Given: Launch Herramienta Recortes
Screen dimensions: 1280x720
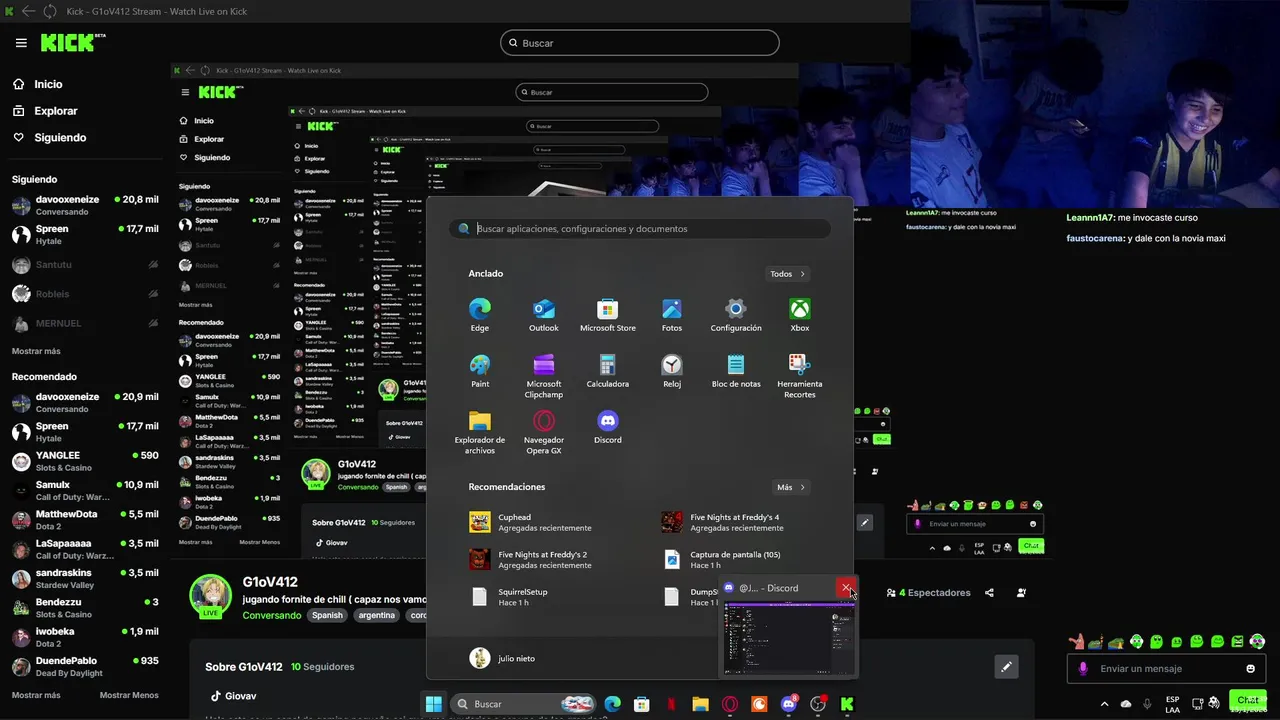Looking at the screenshot, I should [x=800, y=376].
